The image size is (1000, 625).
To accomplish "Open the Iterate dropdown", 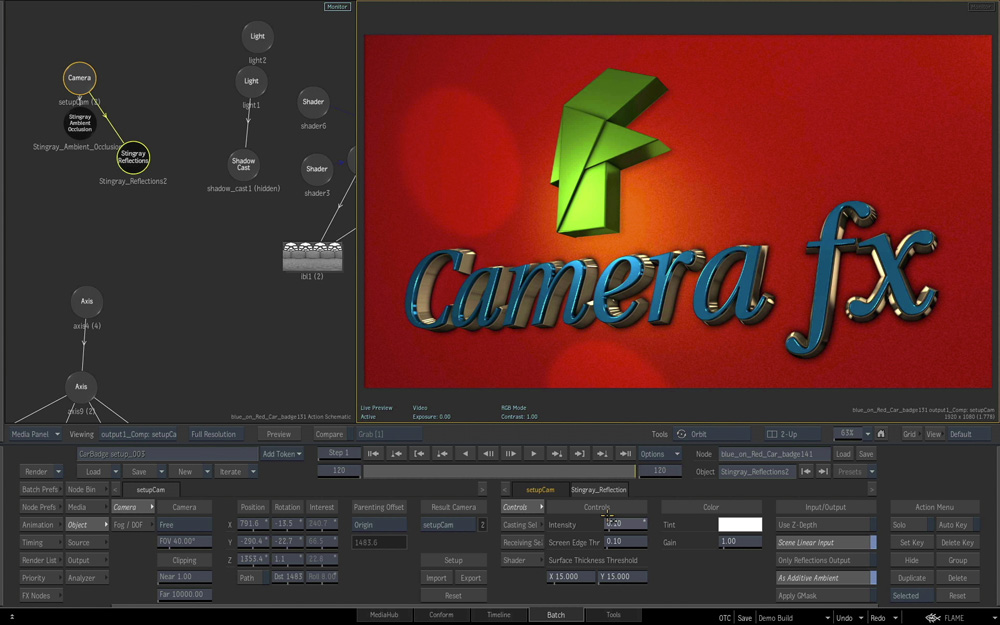I will click(235, 472).
